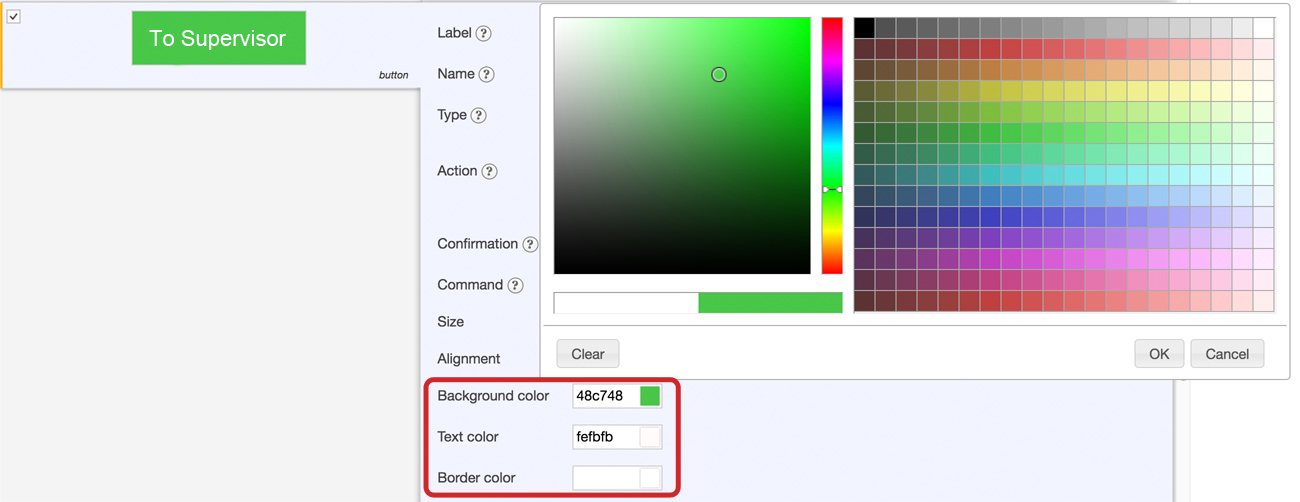The width and height of the screenshot is (1300, 502).
Task: Show help for the Confirmation field
Action: [x=530, y=244]
